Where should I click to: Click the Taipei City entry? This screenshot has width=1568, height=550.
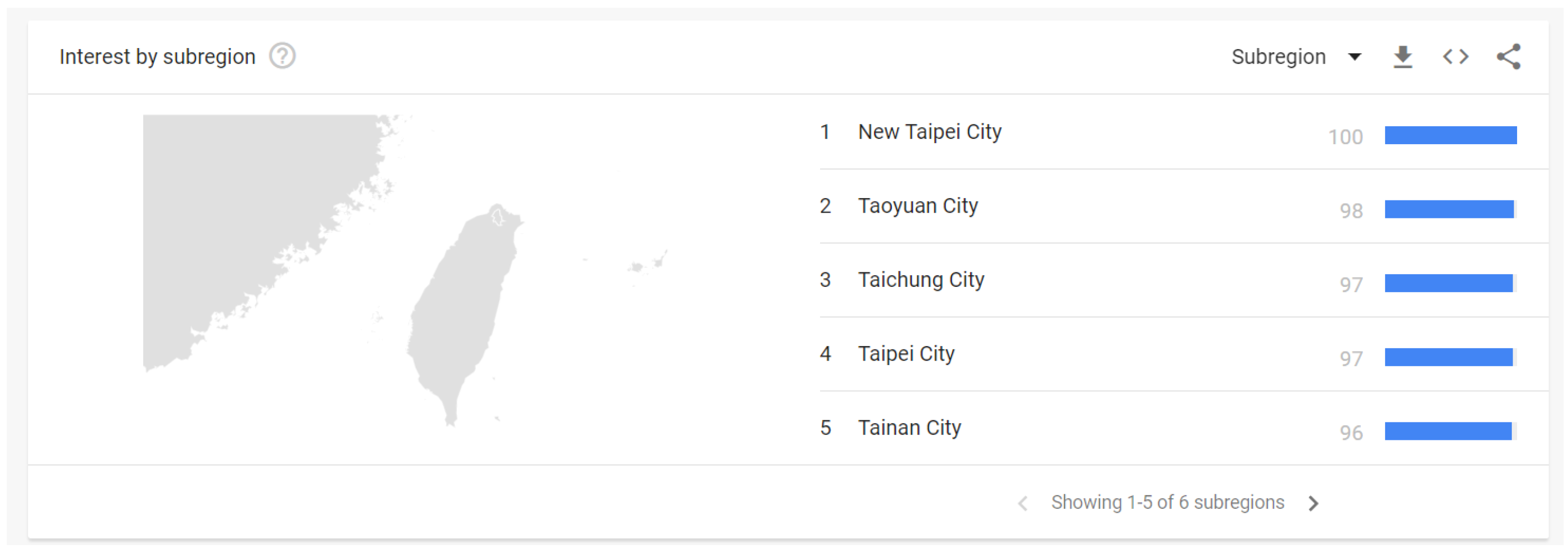[906, 354]
